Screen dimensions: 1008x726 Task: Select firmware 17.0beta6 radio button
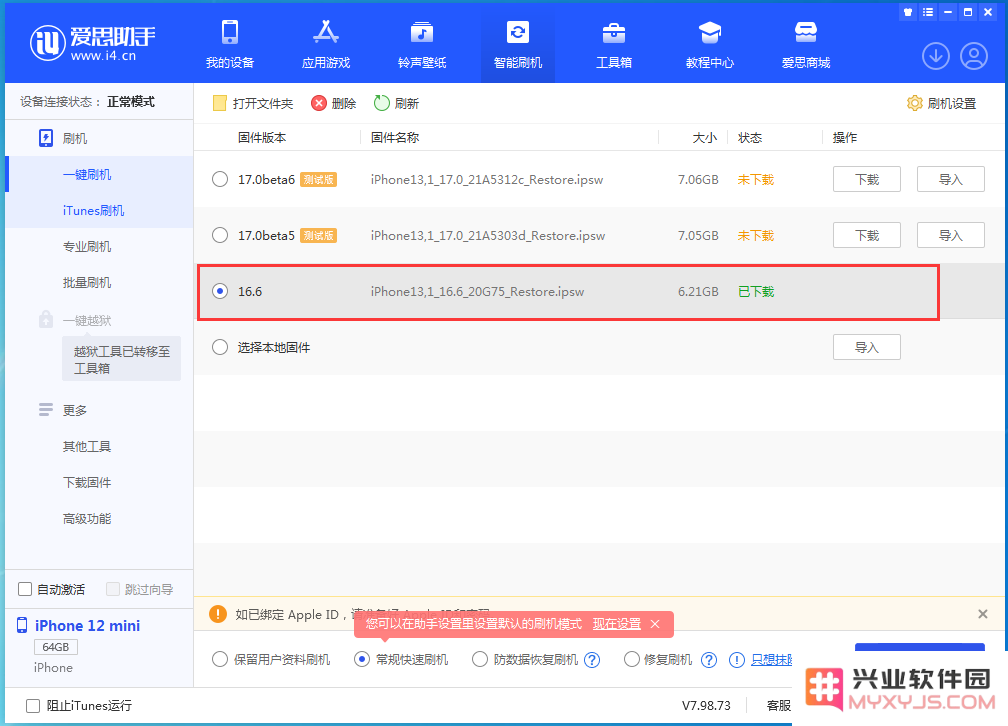click(x=220, y=179)
